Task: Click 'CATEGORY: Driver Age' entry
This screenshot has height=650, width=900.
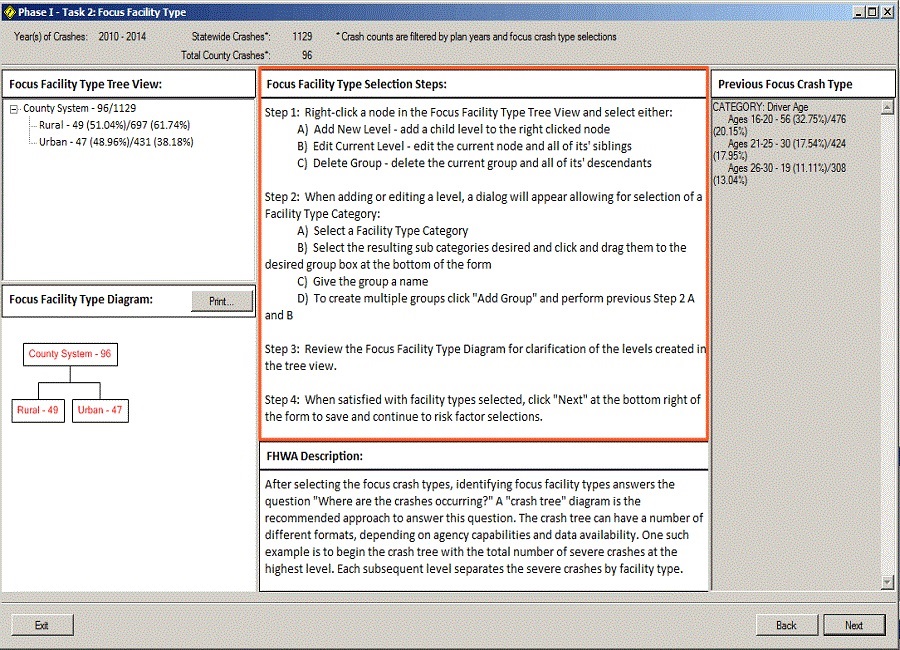Action: [x=760, y=107]
